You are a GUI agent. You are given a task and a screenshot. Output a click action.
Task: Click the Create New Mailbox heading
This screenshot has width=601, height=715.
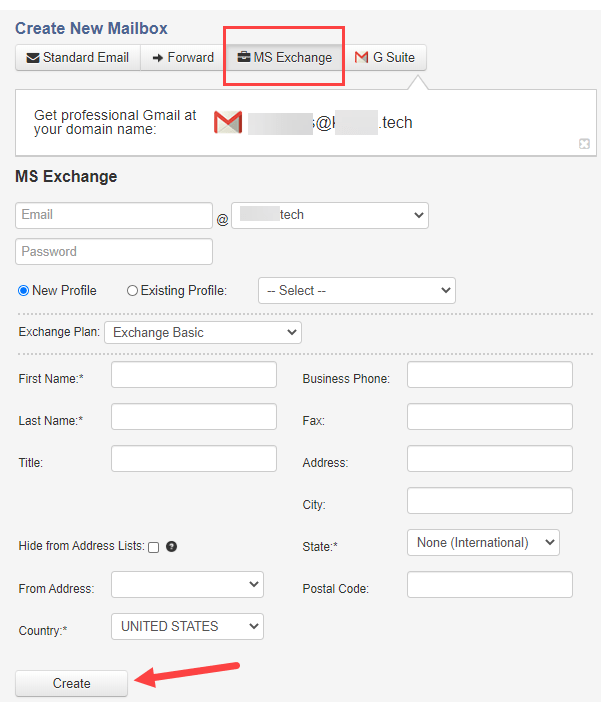point(91,28)
